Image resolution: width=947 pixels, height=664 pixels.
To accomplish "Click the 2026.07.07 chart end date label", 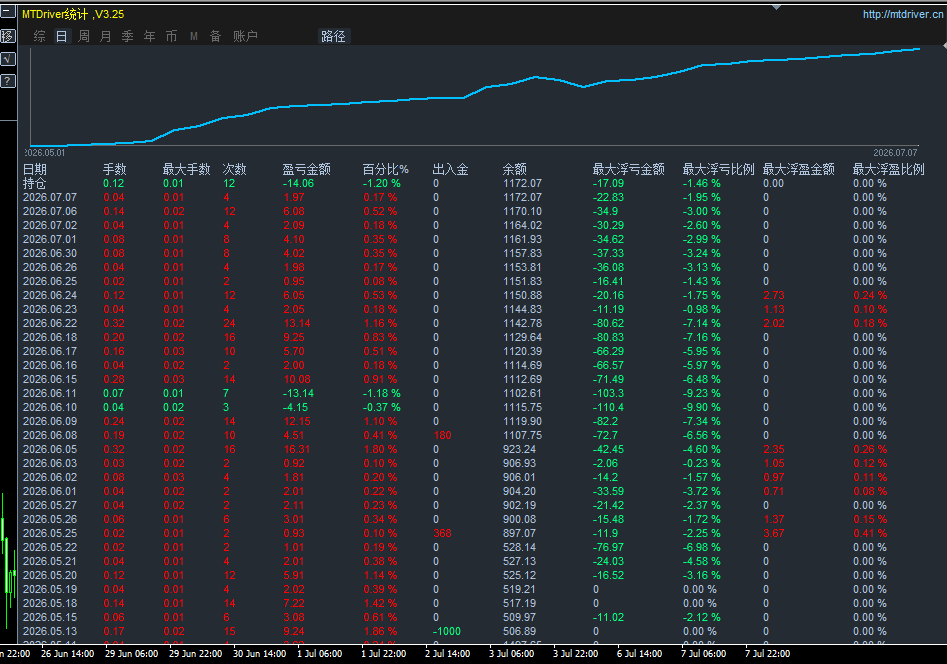I will pos(895,153).
